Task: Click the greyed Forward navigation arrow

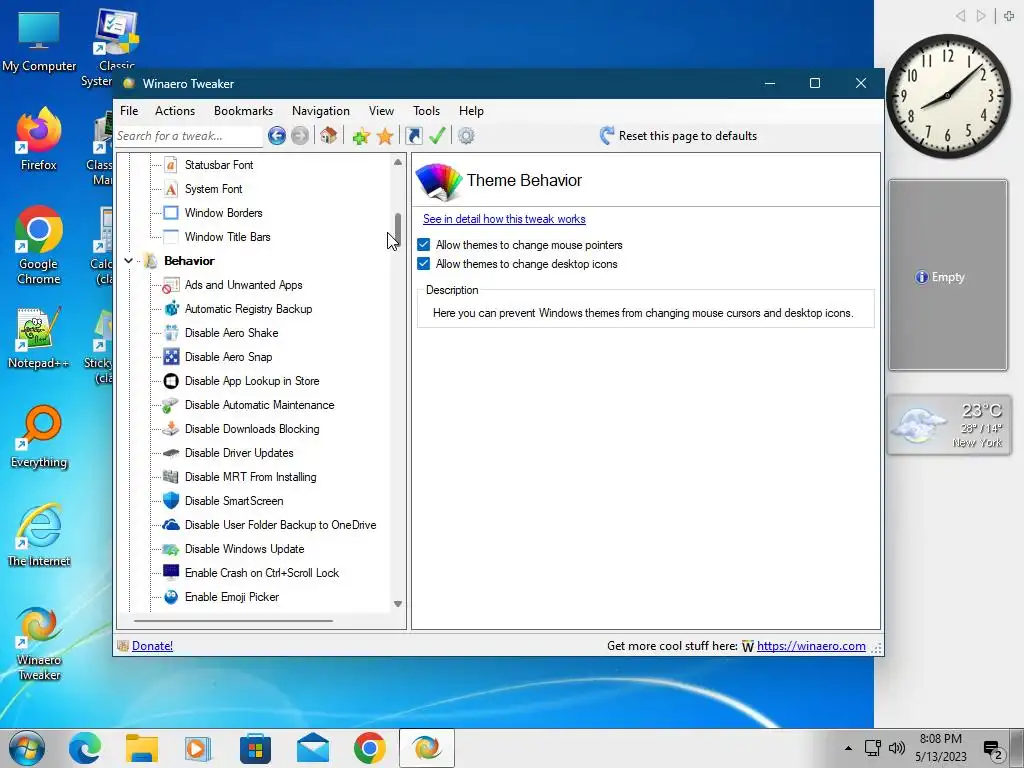Action: pyautogui.click(x=300, y=136)
